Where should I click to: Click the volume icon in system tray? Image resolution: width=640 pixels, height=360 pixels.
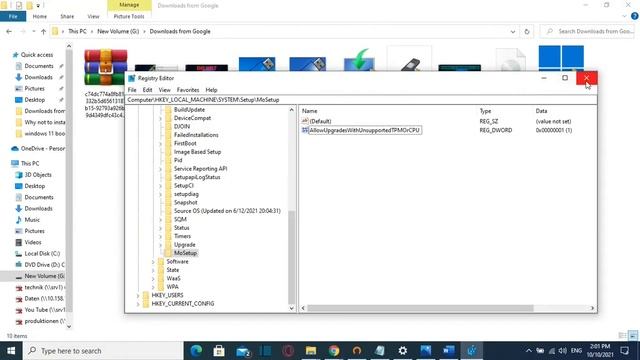pyautogui.click(x=562, y=351)
